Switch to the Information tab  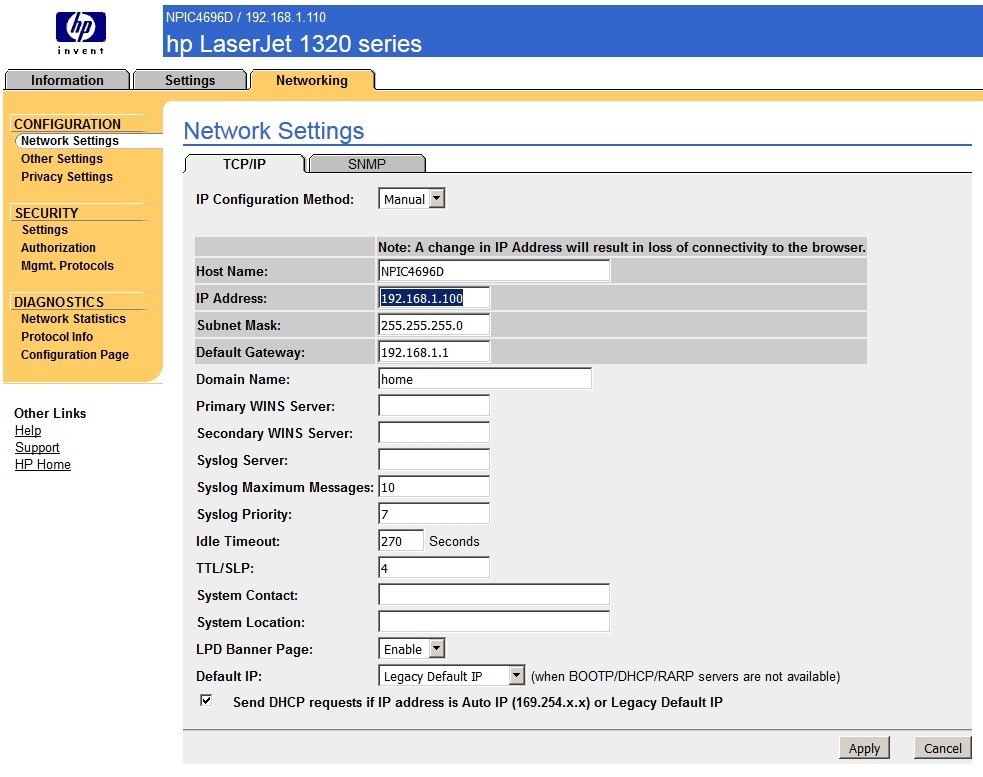coord(67,81)
